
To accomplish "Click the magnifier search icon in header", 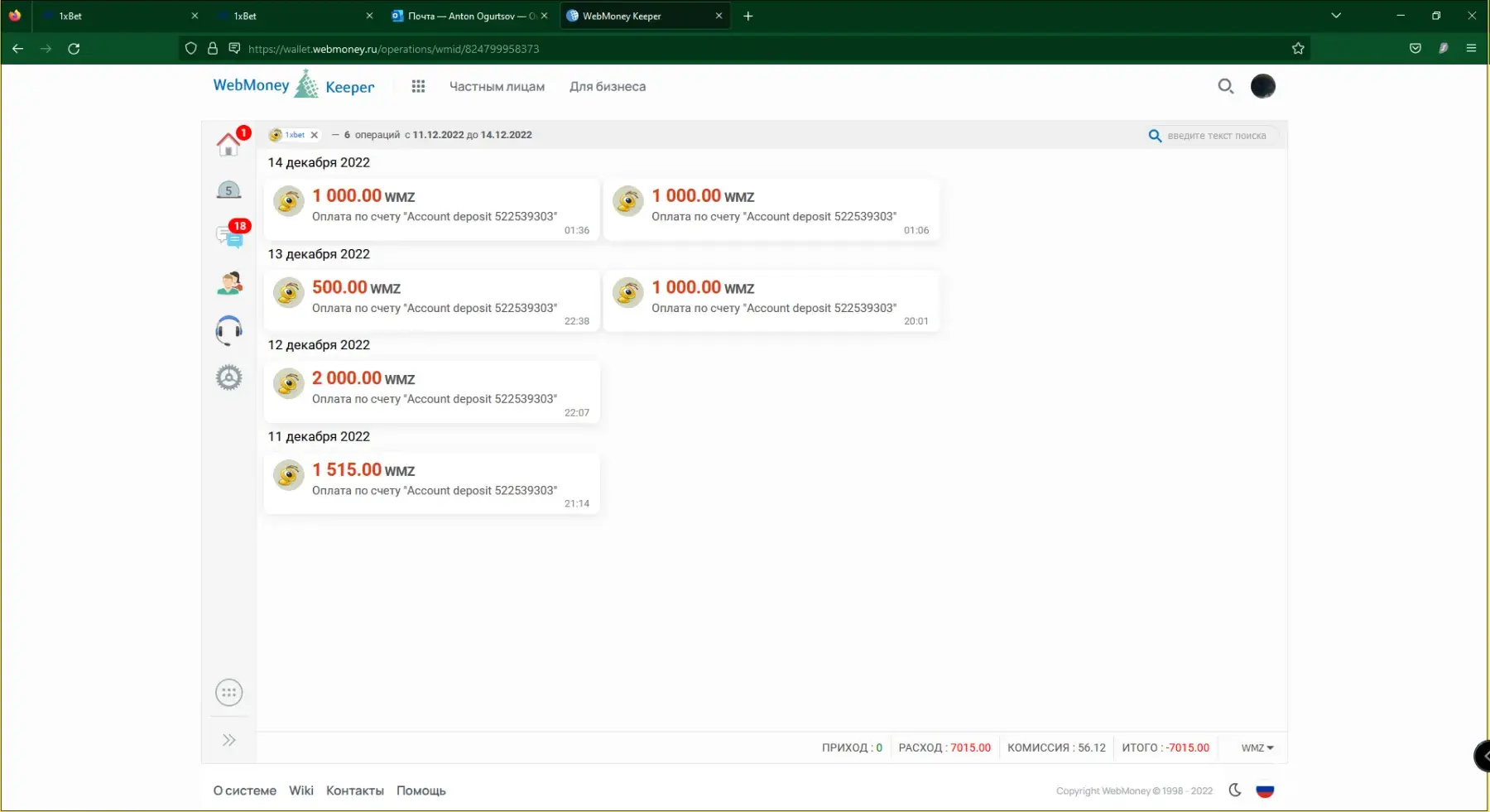I will pos(1225,86).
